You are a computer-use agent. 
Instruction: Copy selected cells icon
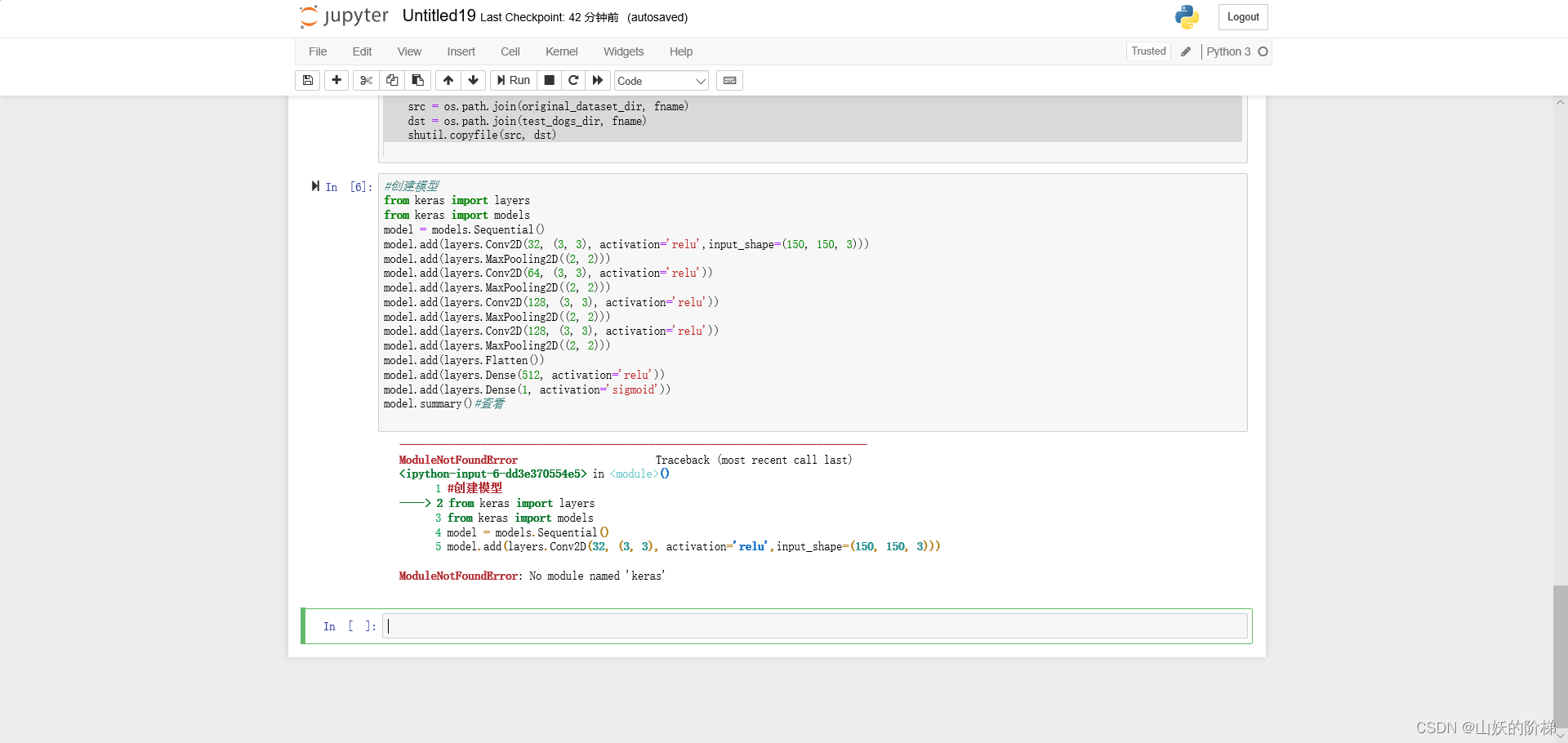(392, 80)
